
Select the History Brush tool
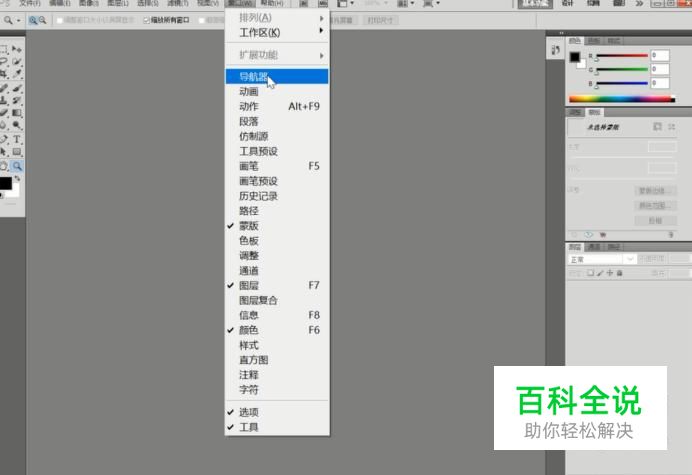(17, 100)
